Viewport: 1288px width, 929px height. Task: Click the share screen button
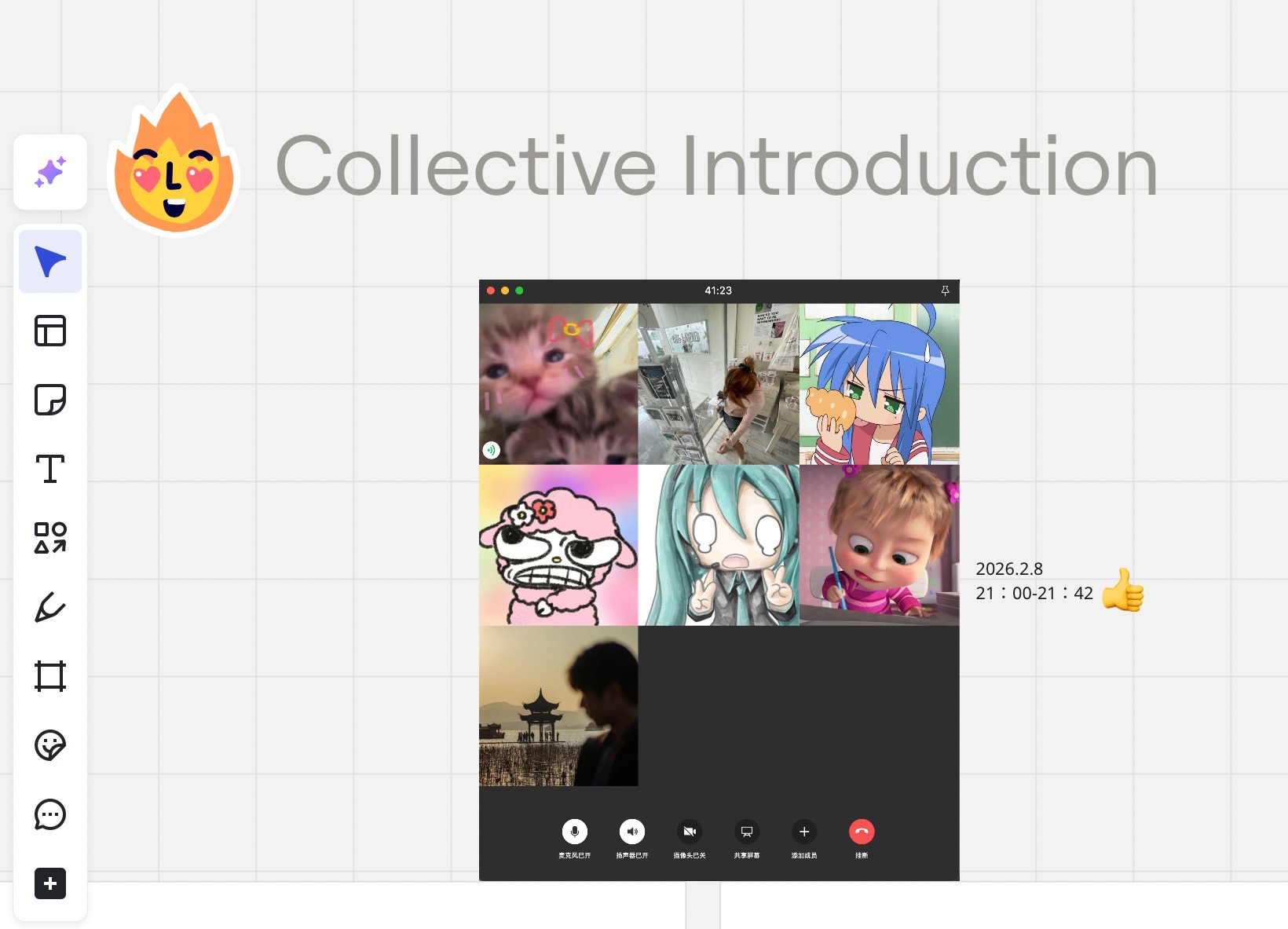click(x=747, y=832)
